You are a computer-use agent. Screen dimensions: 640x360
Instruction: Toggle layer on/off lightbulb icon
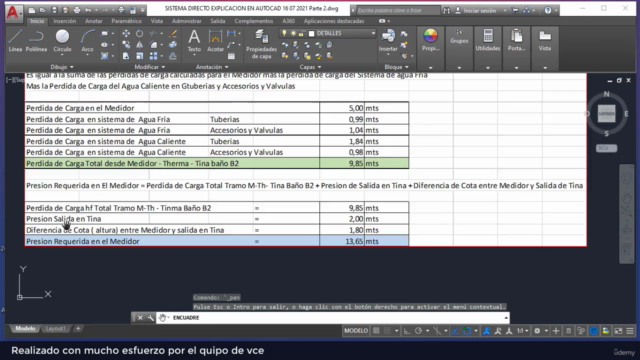tap(284, 33)
